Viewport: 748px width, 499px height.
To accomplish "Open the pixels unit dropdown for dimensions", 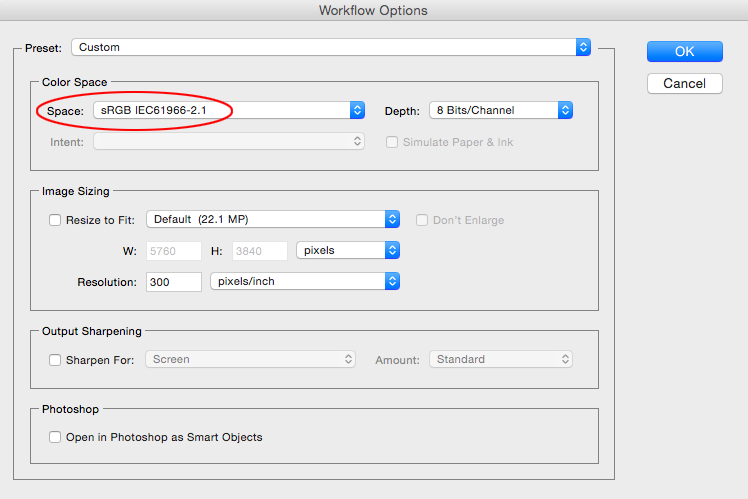I will 347,250.
